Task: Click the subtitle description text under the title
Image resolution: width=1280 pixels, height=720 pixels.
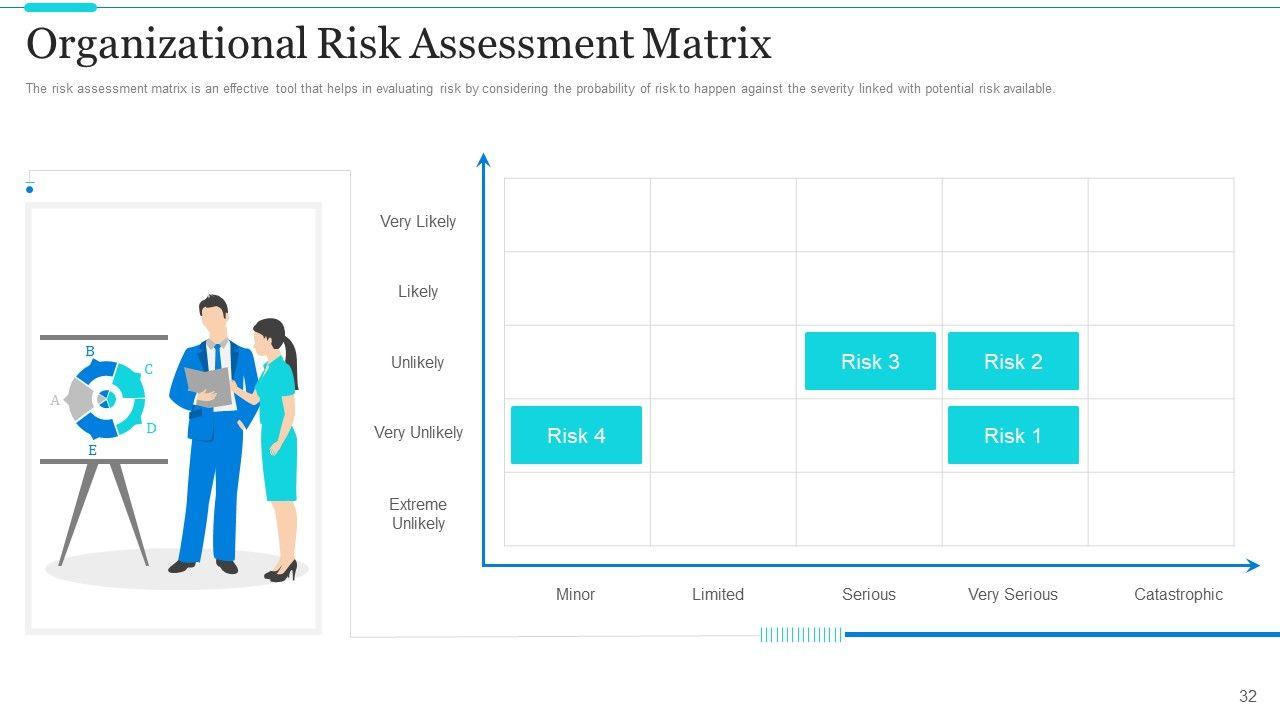Action: coord(540,89)
